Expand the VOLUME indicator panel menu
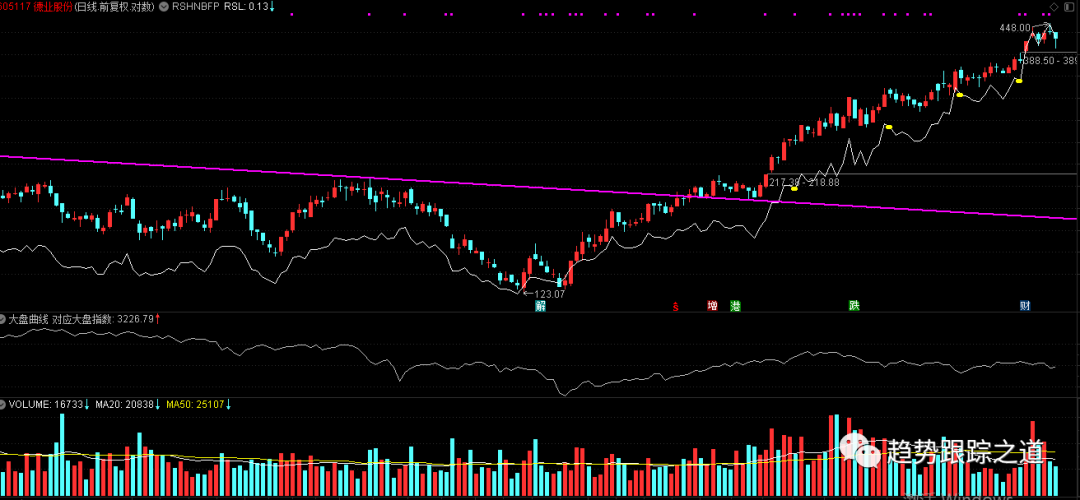 [x=4, y=405]
